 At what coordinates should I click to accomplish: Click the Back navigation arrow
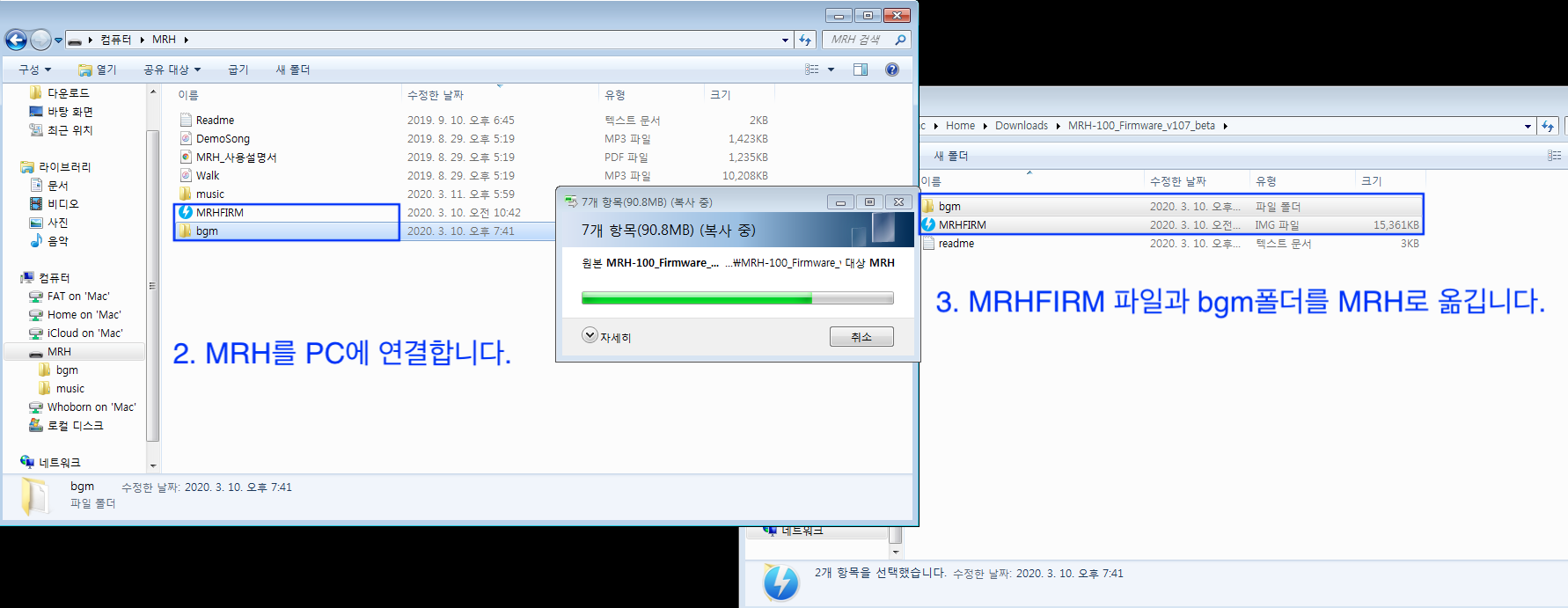(16, 40)
